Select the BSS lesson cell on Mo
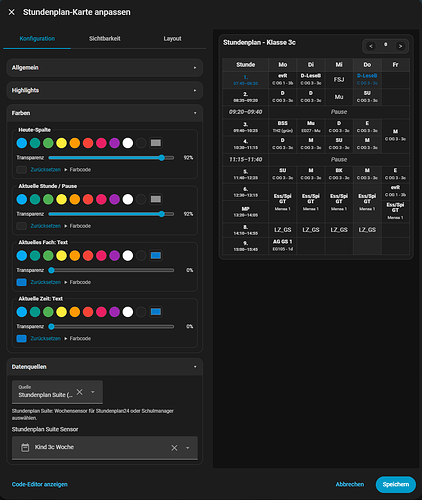The image size is (422, 500). click(x=283, y=127)
